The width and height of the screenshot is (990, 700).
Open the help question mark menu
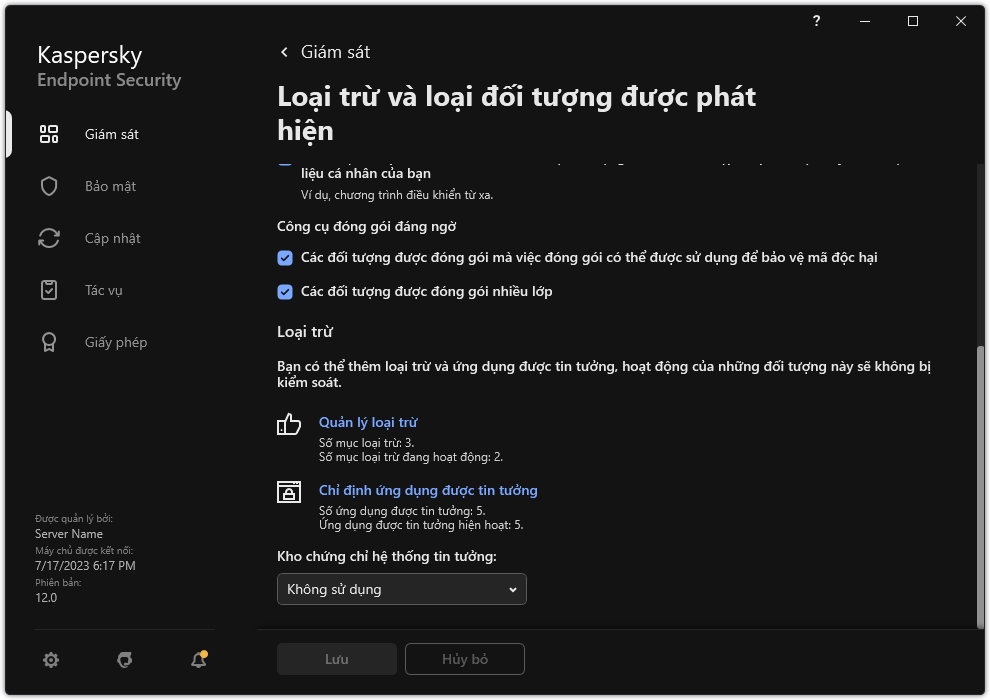tap(815, 20)
